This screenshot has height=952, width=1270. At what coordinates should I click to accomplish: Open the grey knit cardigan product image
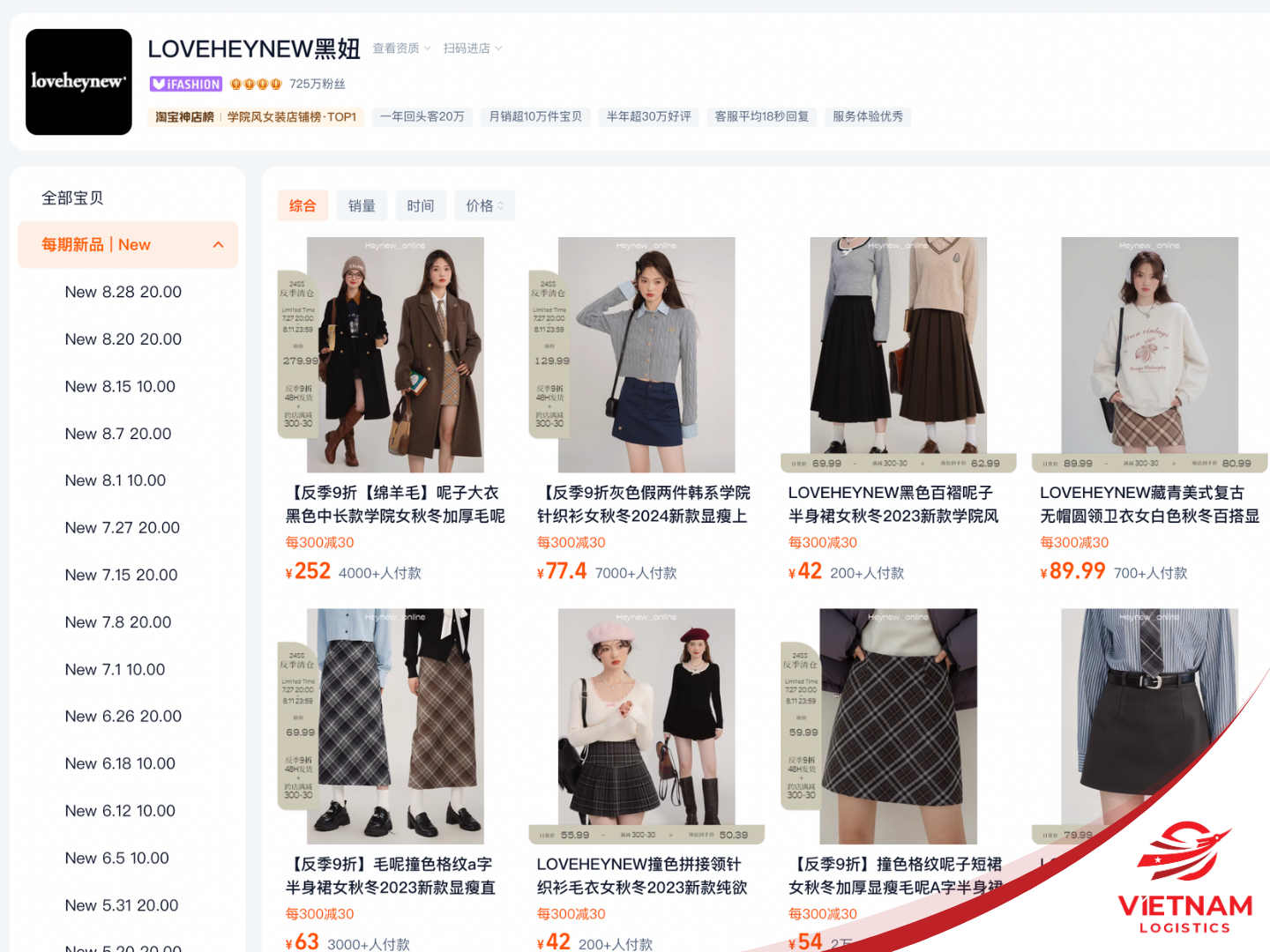point(646,354)
